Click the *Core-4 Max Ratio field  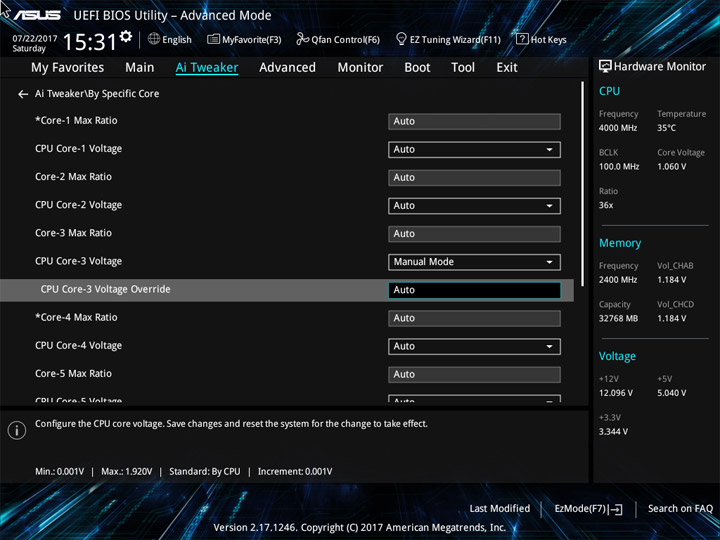(x=474, y=318)
